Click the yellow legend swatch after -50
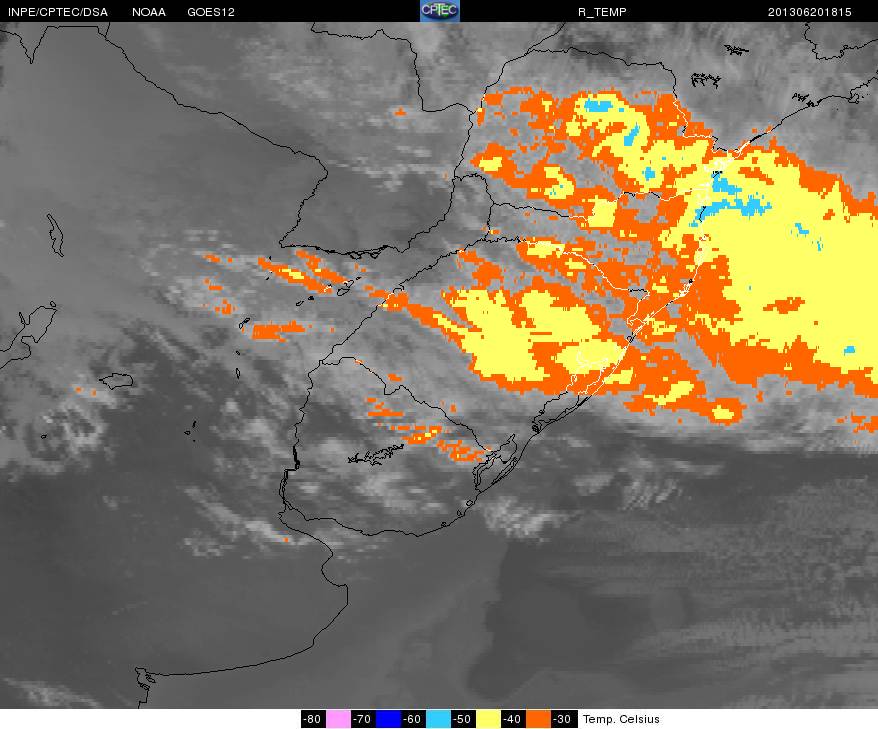 488,719
